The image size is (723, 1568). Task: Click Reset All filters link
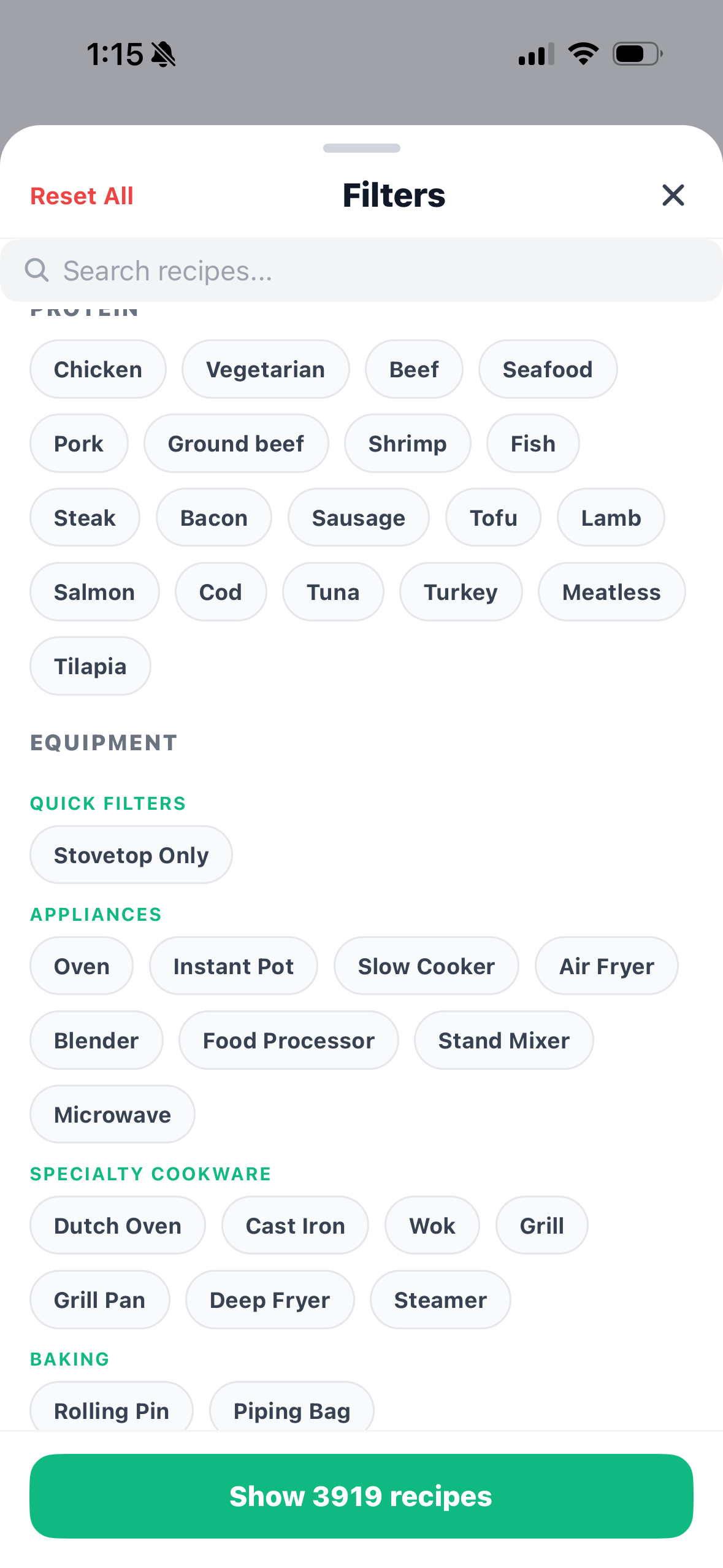(x=82, y=196)
